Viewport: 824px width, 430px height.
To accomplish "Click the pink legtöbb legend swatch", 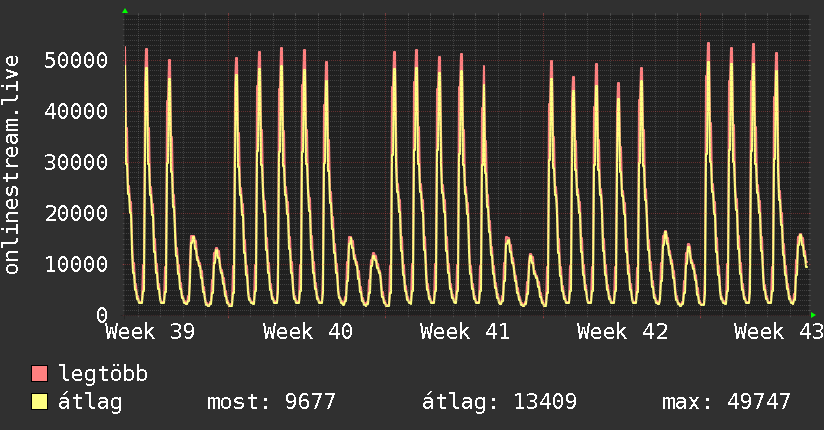I will tap(39, 373).
